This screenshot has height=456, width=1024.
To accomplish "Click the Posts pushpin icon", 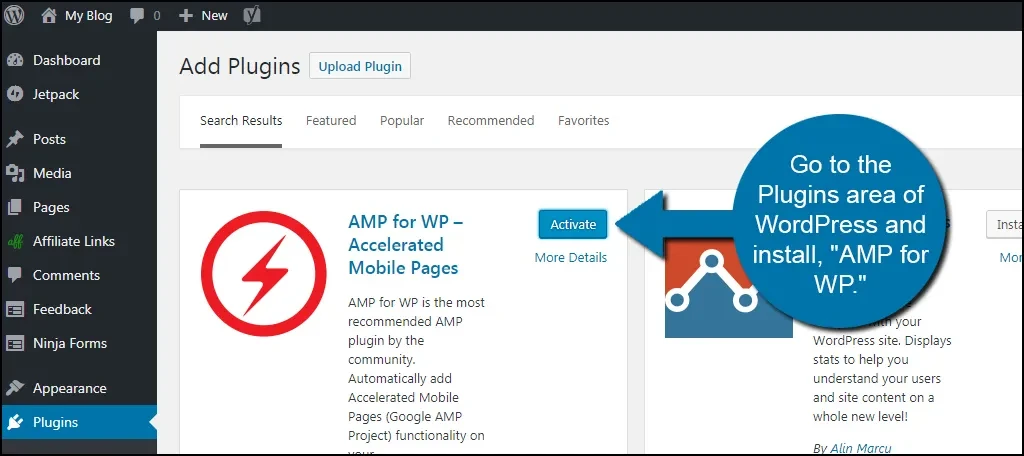I will (x=15, y=139).
